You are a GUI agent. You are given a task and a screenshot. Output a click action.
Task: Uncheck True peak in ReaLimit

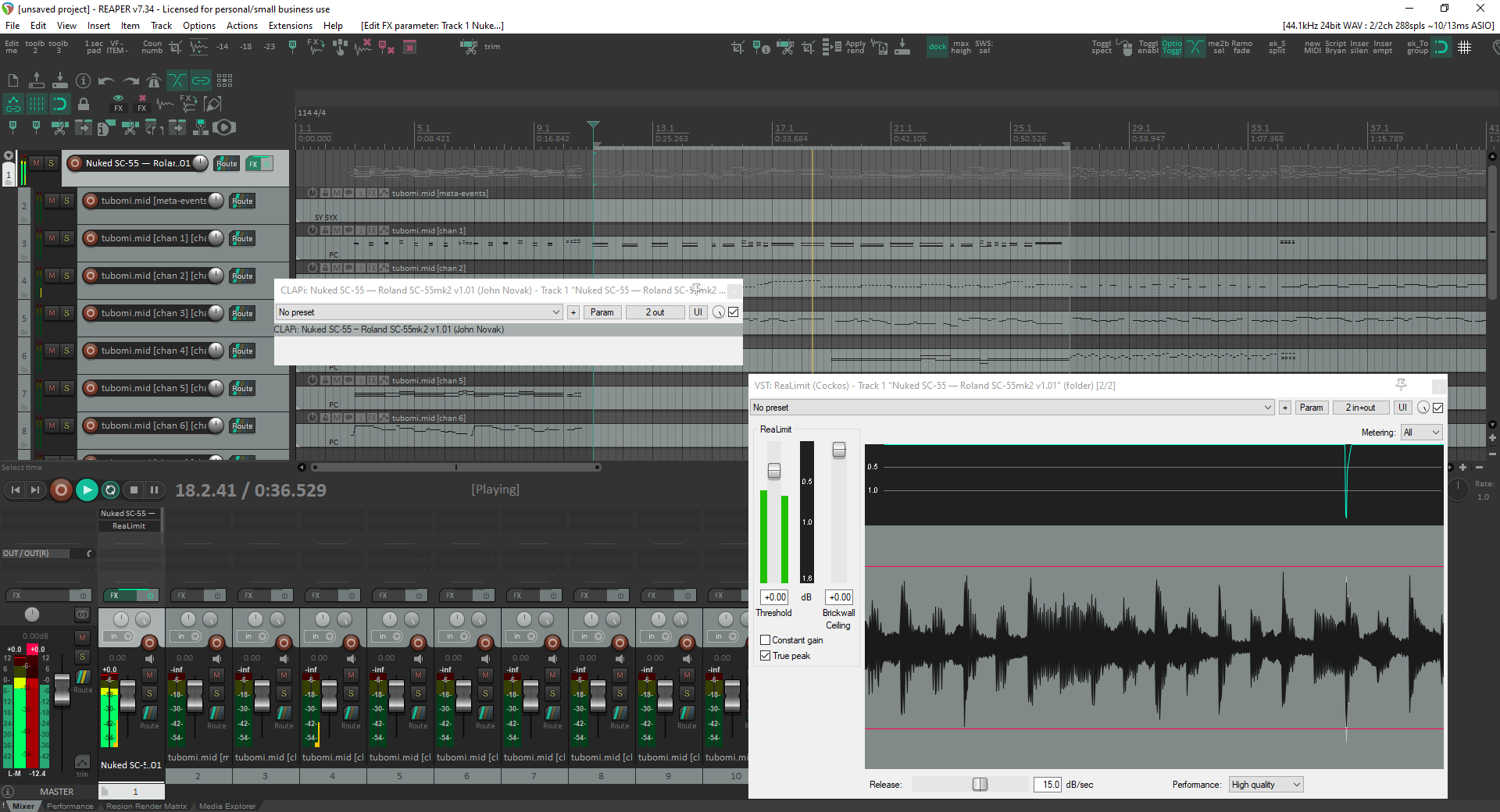(x=766, y=656)
